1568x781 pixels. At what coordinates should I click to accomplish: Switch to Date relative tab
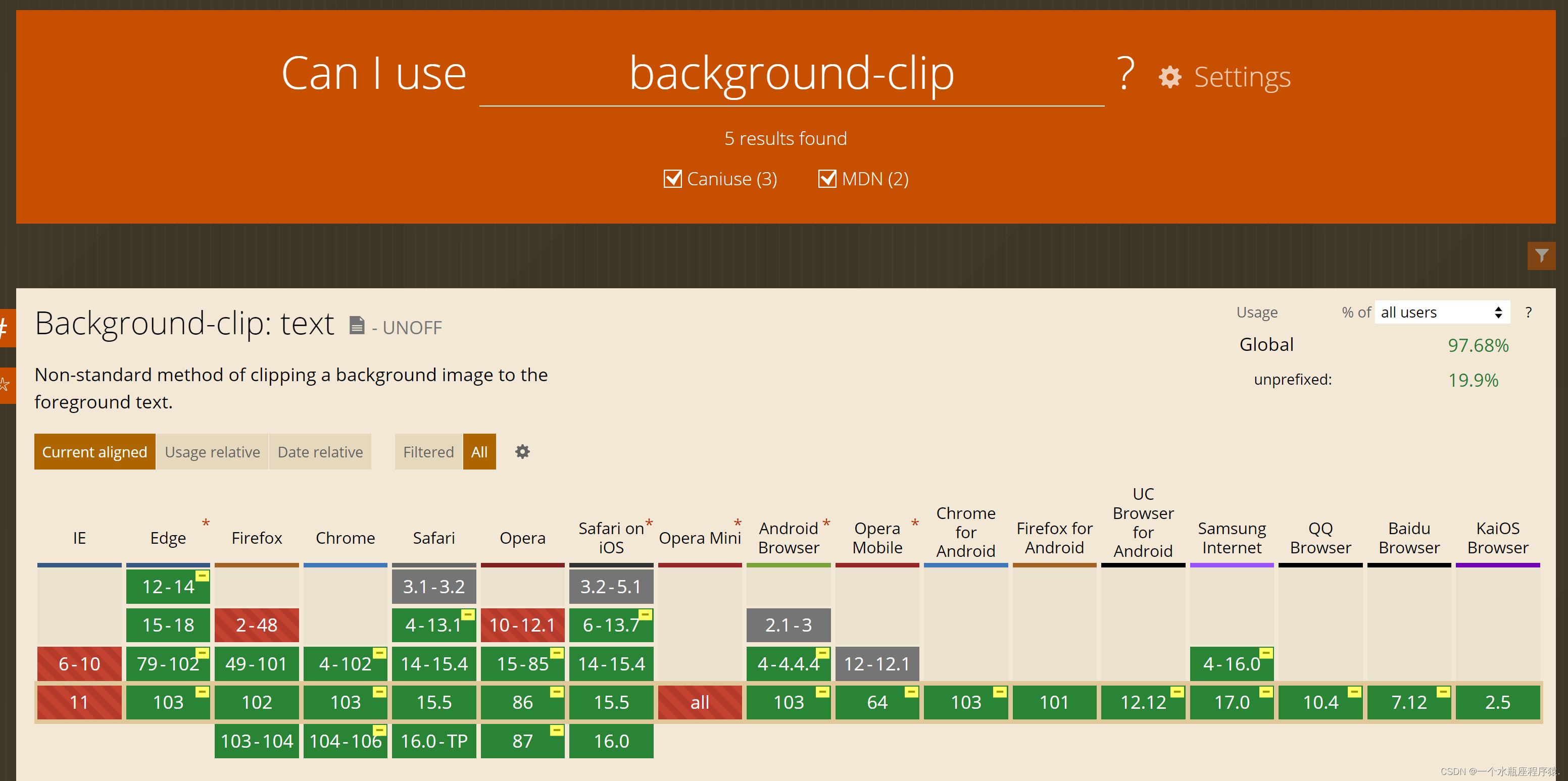click(320, 452)
